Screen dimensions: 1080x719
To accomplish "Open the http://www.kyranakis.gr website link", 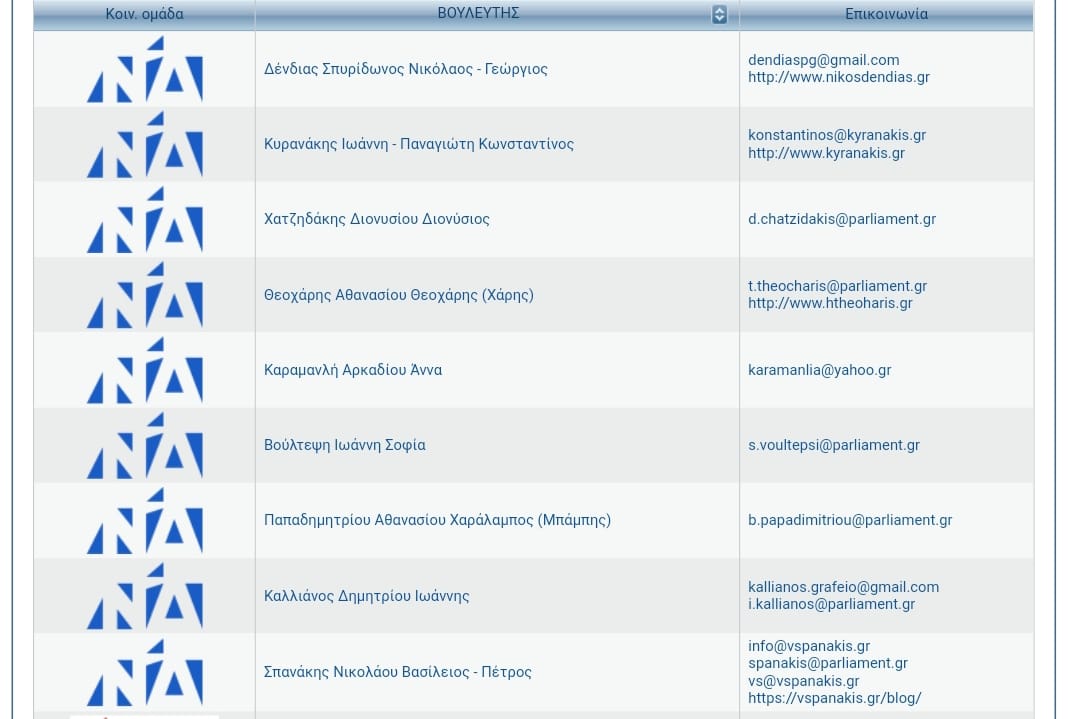I will point(827,153).
